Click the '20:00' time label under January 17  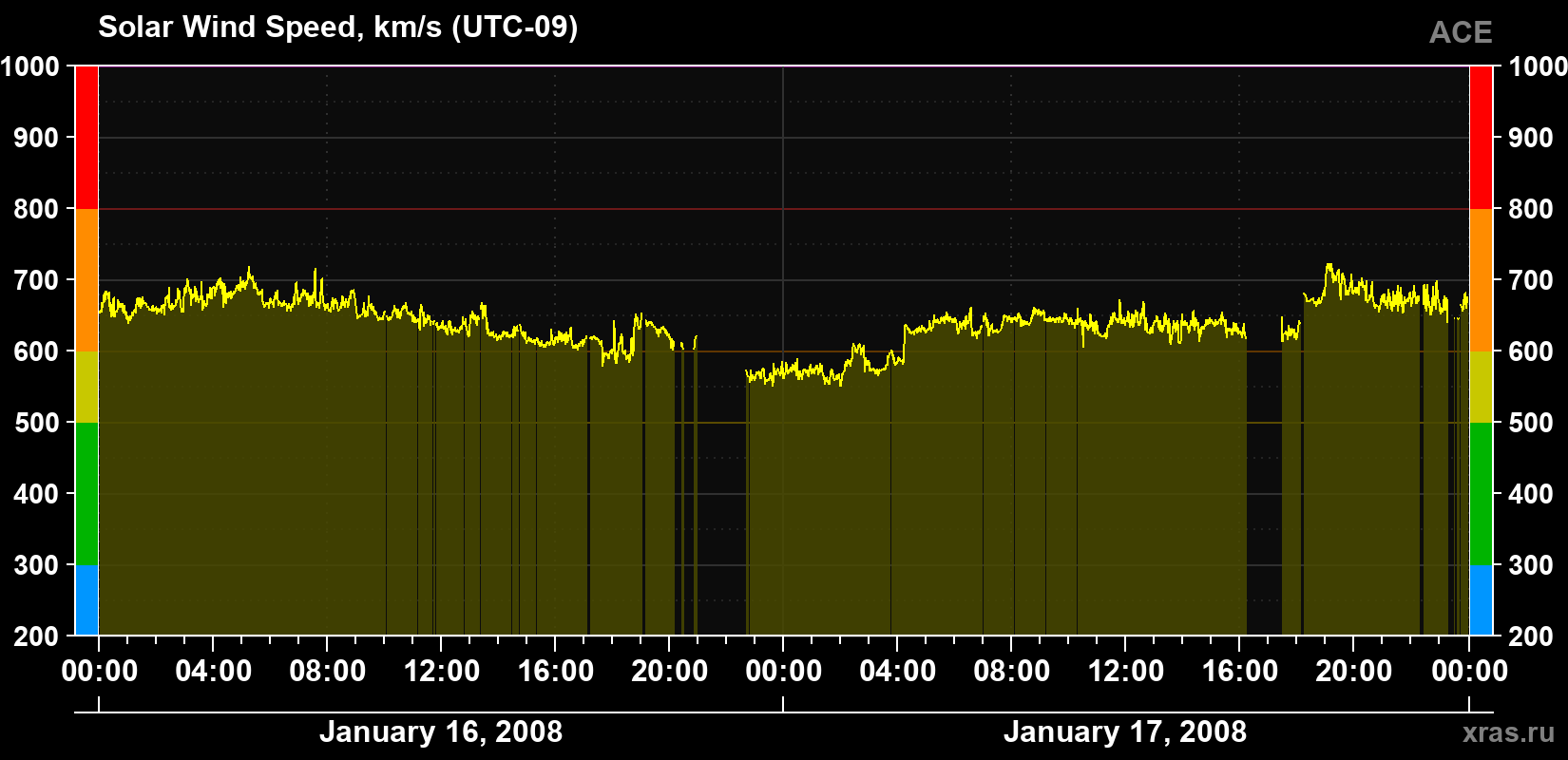pos(1354,672)
